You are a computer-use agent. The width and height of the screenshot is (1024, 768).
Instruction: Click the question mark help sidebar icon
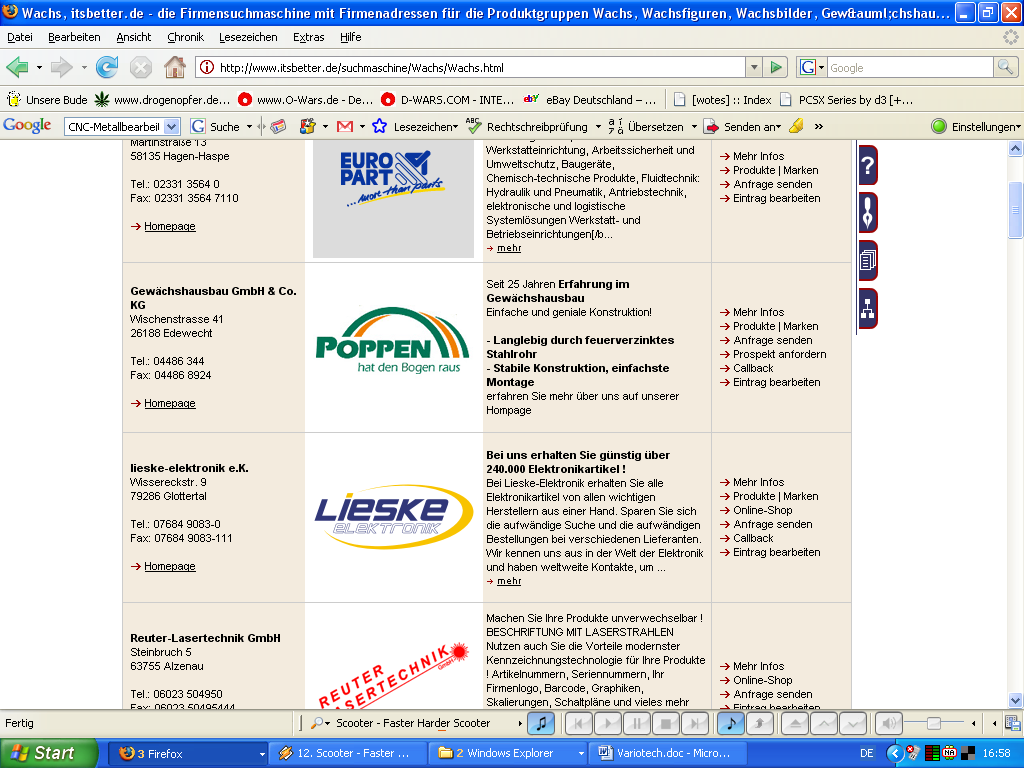pyautogui.click(x=867, y=165)
